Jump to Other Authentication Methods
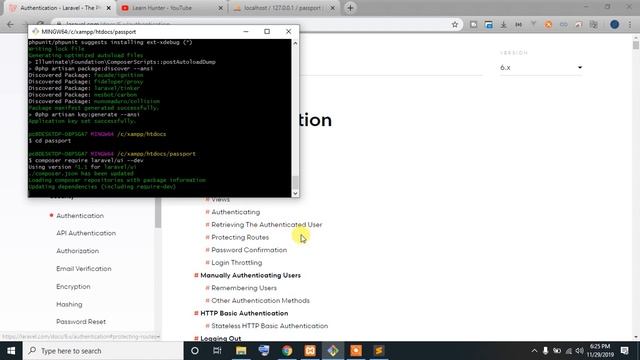This screenshot has height=360, width=640. point(260,300)
